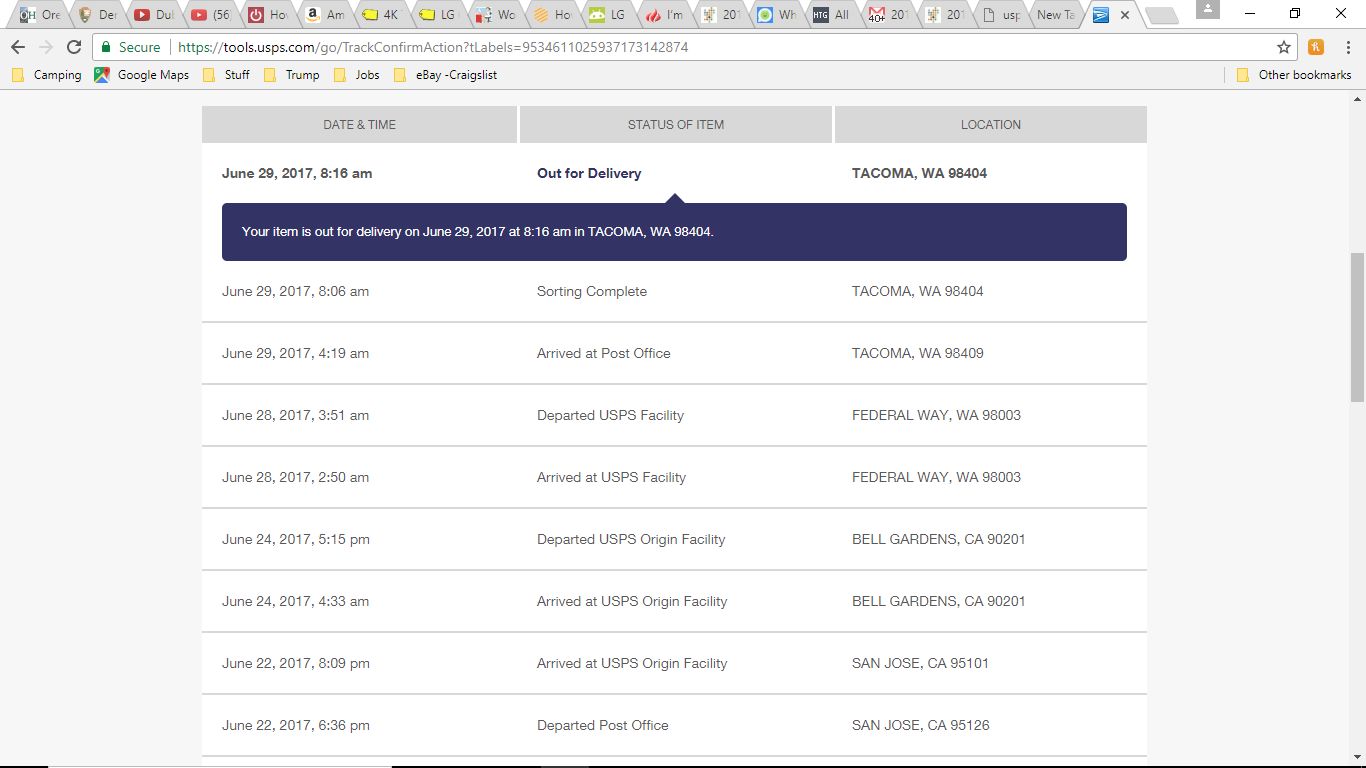Click the scrollbar up arrow
Screen dimensions: 1366x768
[x=1357, y=97]
